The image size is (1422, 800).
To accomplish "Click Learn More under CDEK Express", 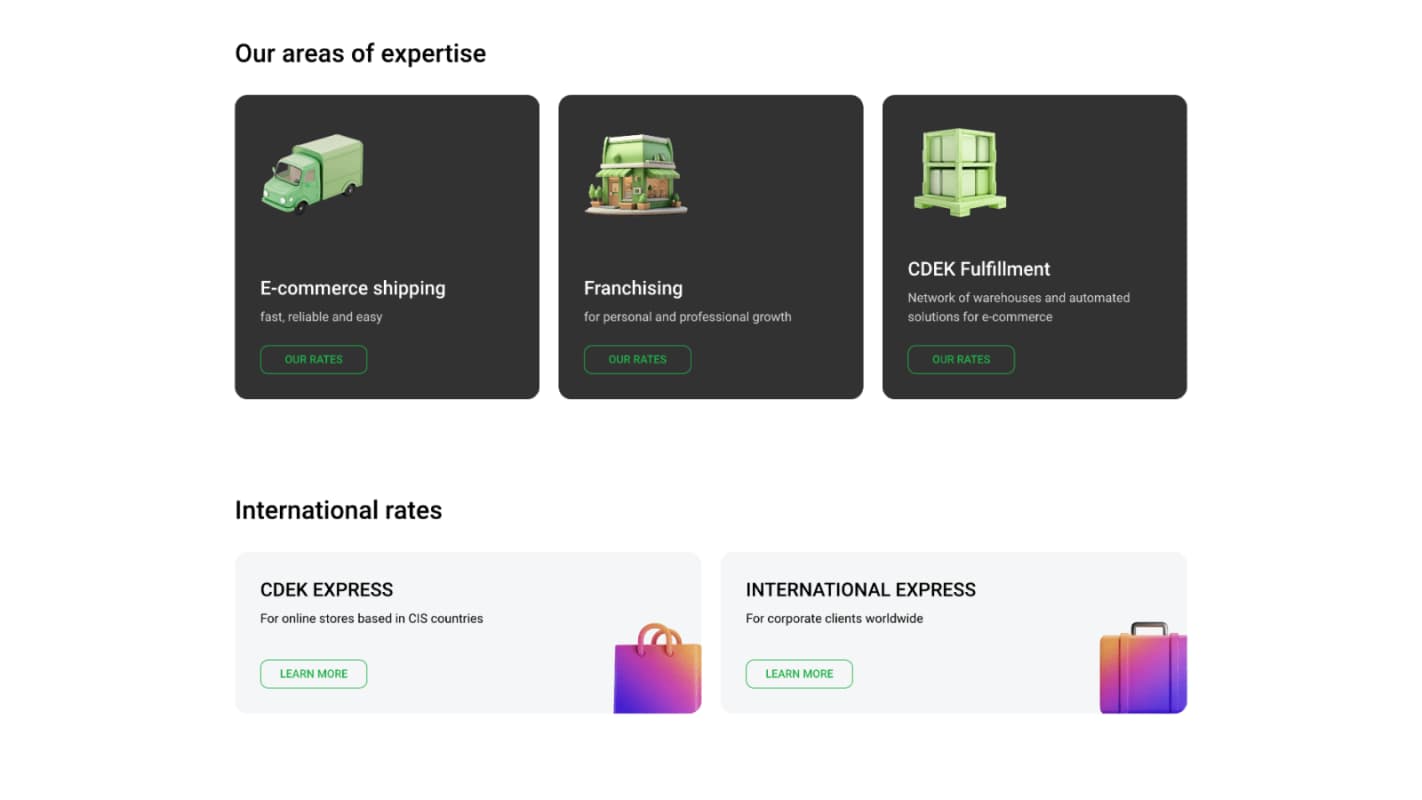I will tap(313, 674).
